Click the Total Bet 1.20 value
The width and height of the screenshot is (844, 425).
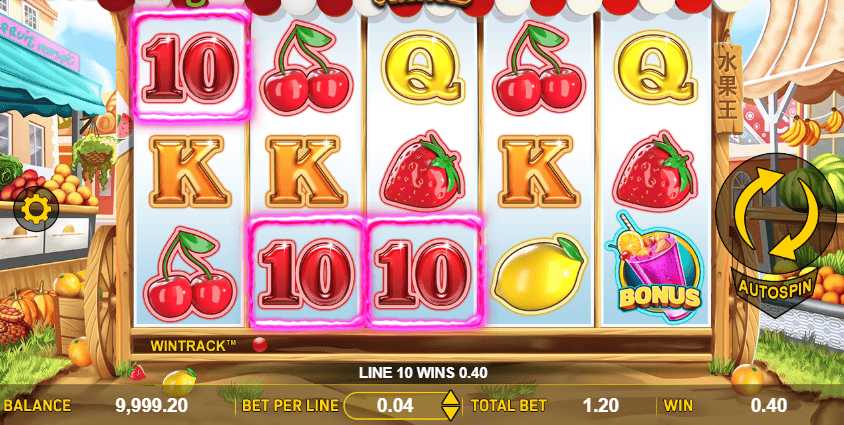coord(600,405)
